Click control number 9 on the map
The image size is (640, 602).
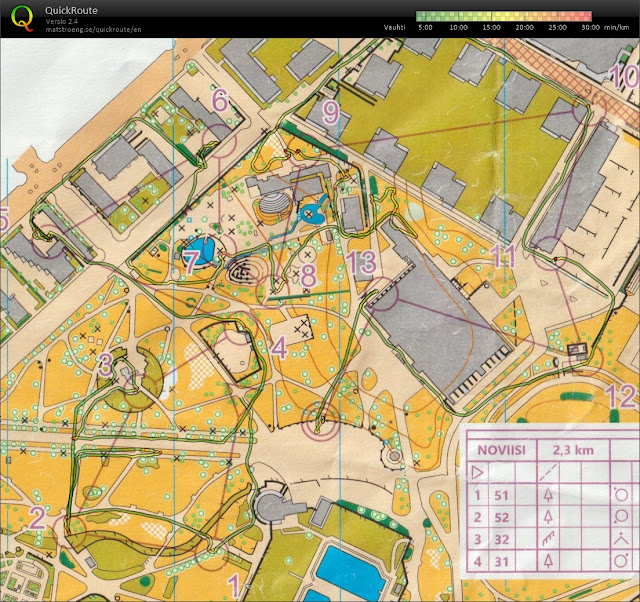point(330,112)
